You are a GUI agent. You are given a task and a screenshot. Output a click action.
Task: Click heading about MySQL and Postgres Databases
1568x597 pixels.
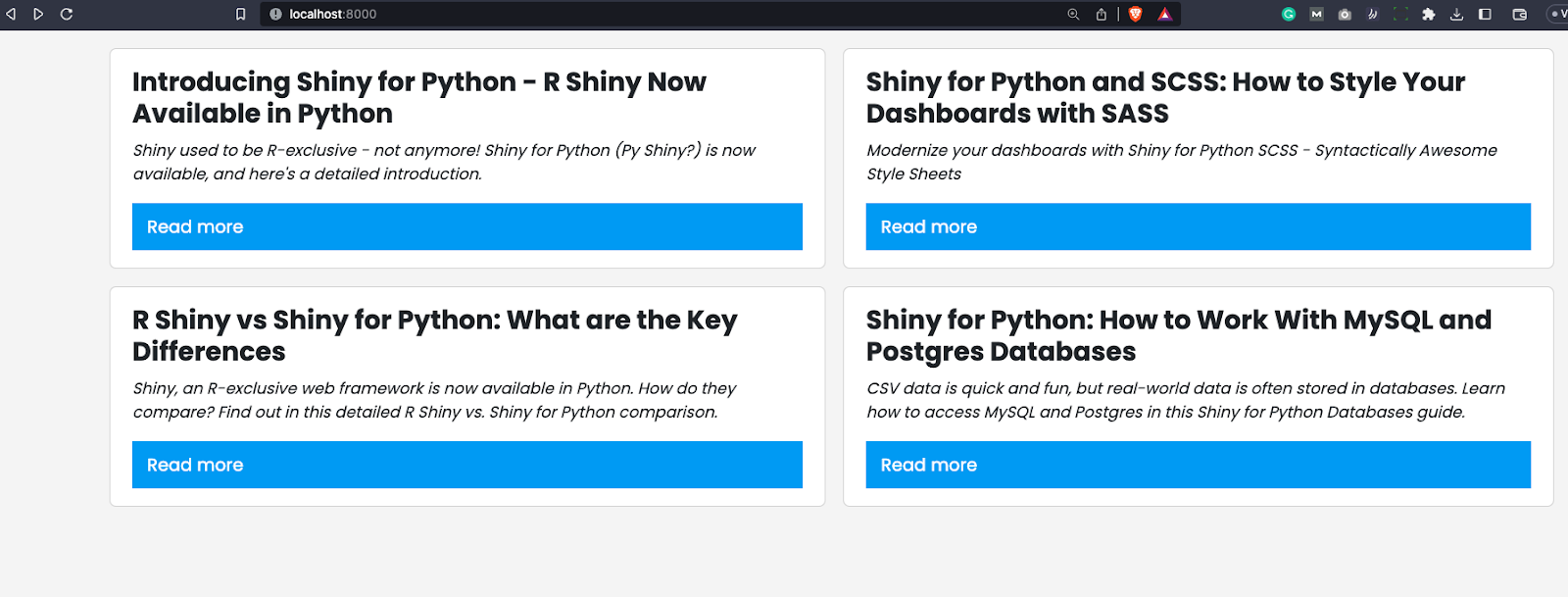coord(1179,335)
